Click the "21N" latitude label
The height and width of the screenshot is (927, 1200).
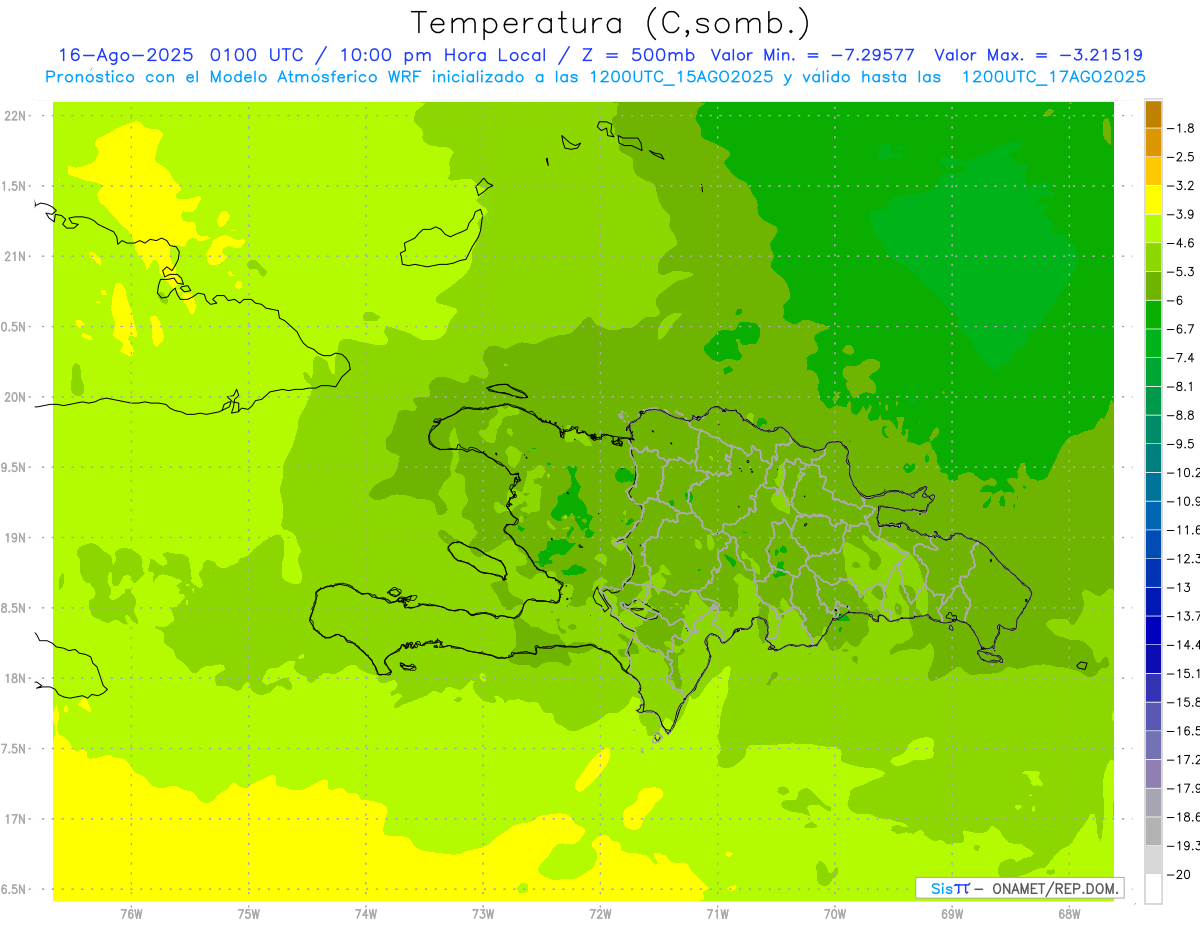coord(15,257)
